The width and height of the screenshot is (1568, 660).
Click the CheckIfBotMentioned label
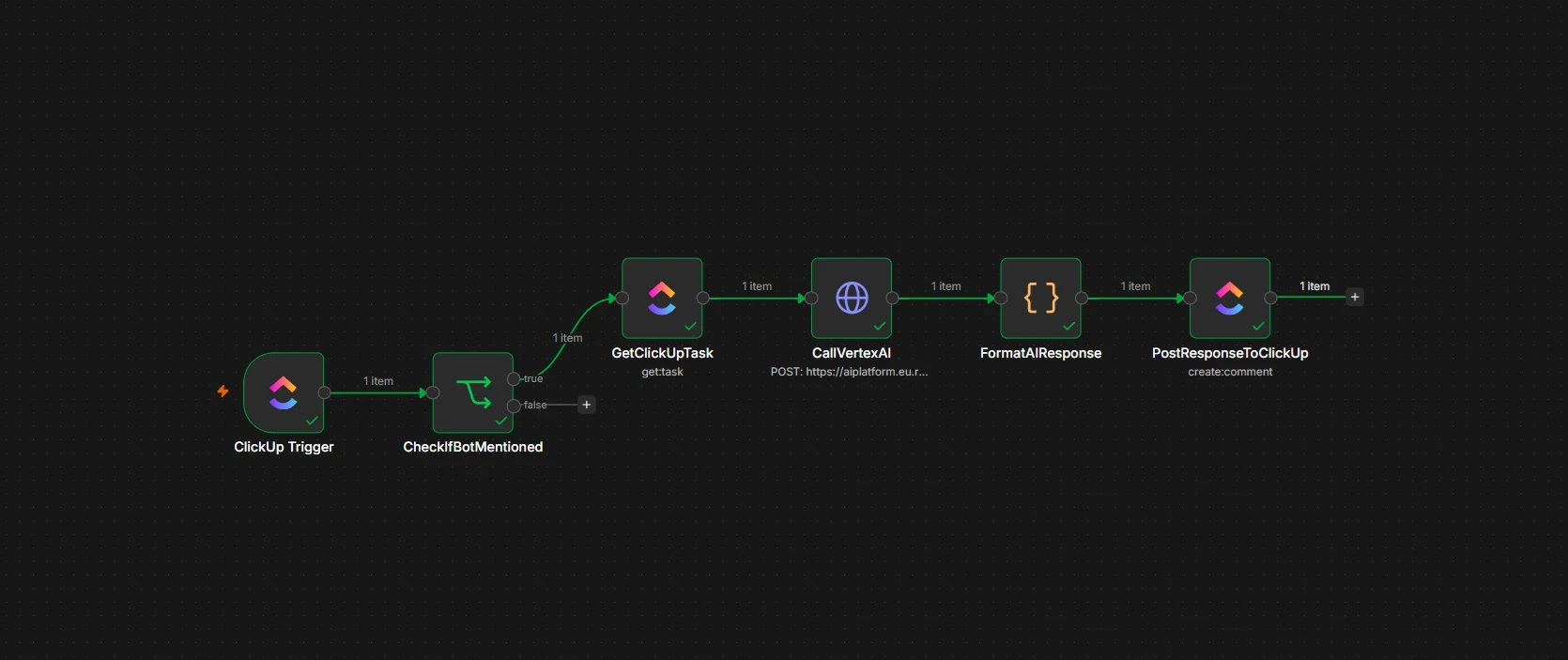[473, 447]
